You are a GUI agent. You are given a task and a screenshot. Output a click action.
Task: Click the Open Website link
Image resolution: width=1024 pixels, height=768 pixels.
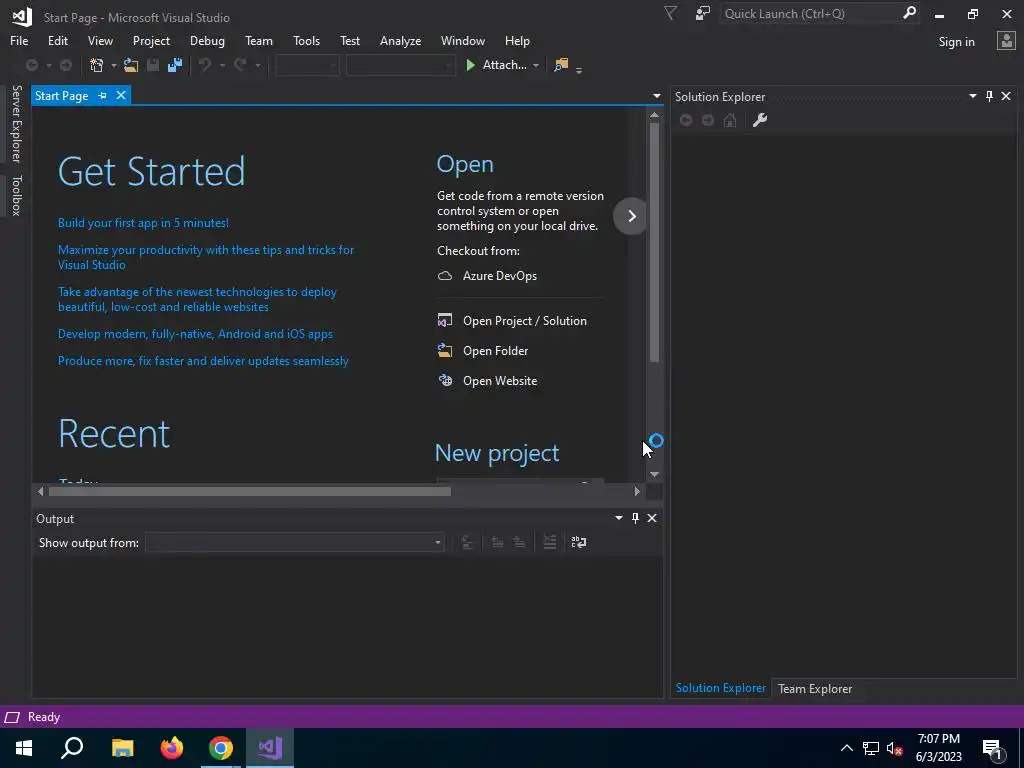tap(500, 381)
